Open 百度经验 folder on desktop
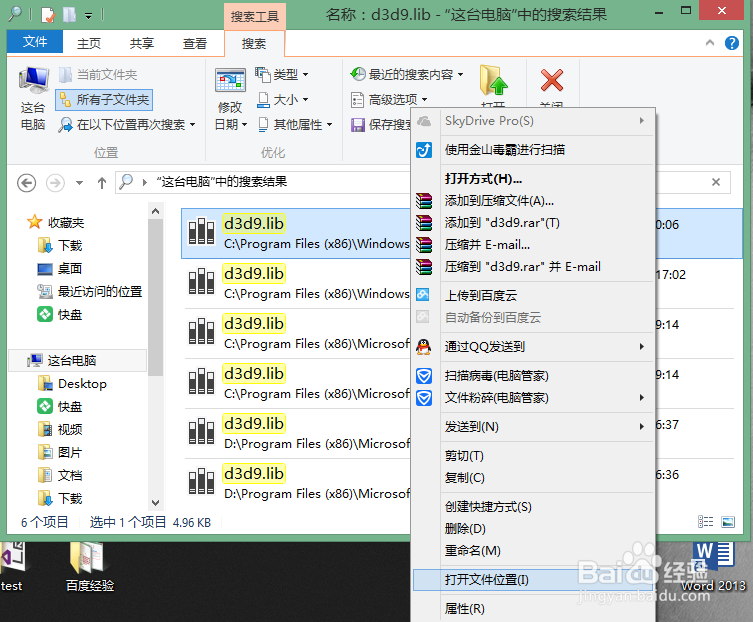 click(x=89, y=567)
